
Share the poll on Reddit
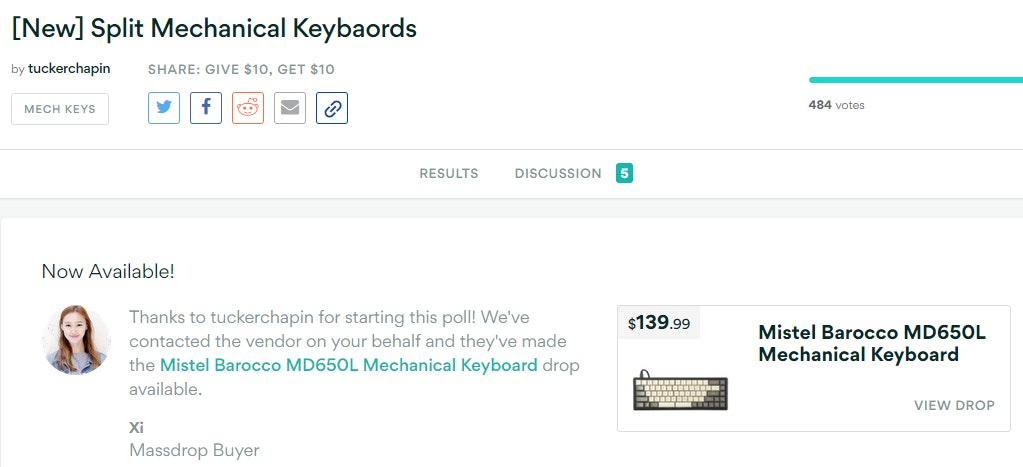(x=248, y=108)
